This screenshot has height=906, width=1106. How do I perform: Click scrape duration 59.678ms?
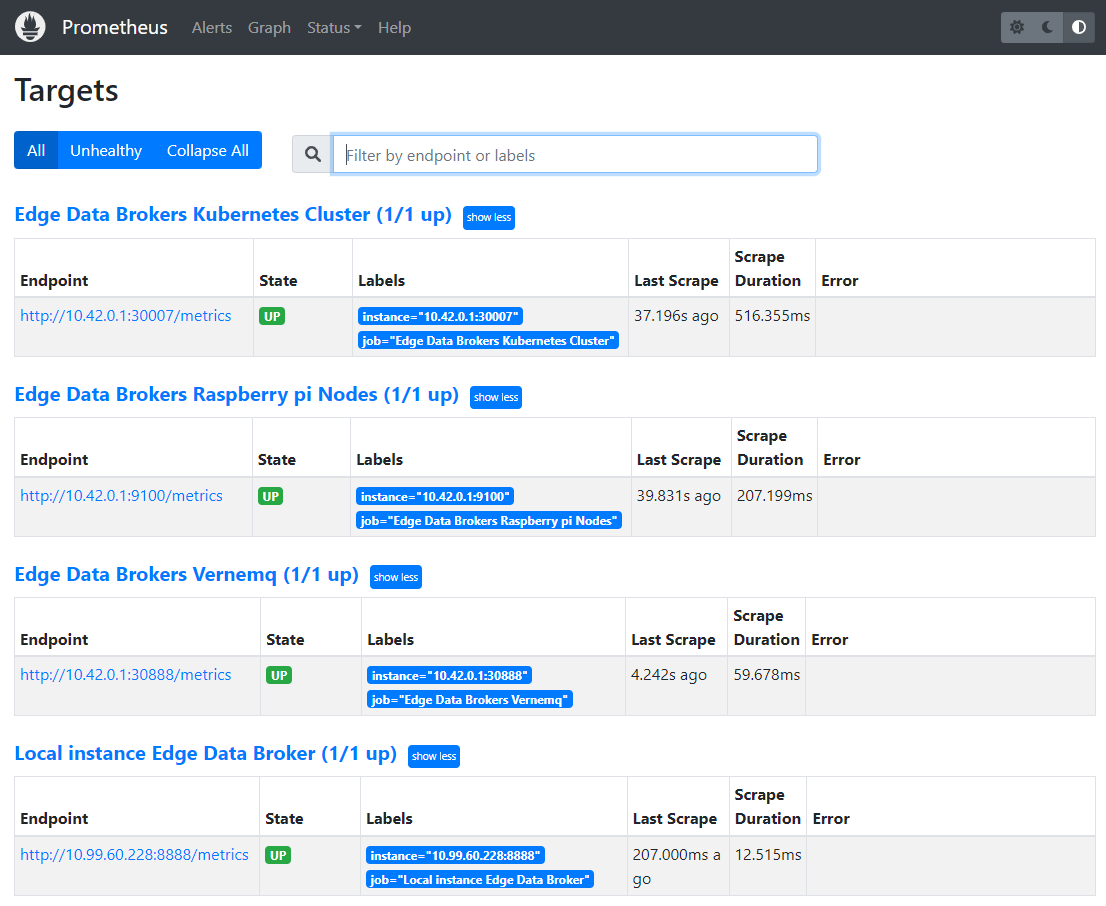point(767,675)
